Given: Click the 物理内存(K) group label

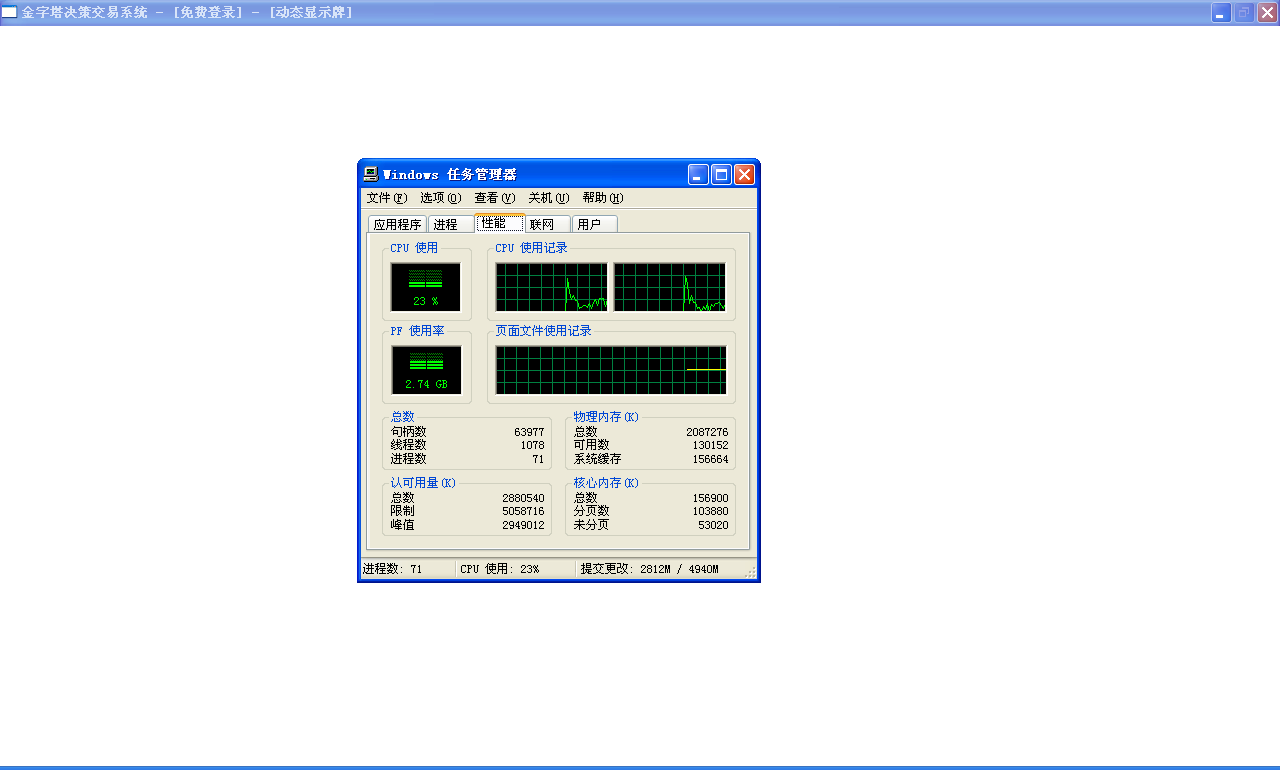Looking at the screenshot, I should pos(606,417).
